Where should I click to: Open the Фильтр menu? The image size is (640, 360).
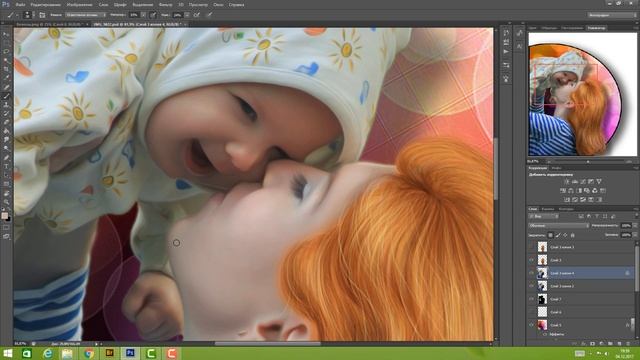(x=165, y=5)
